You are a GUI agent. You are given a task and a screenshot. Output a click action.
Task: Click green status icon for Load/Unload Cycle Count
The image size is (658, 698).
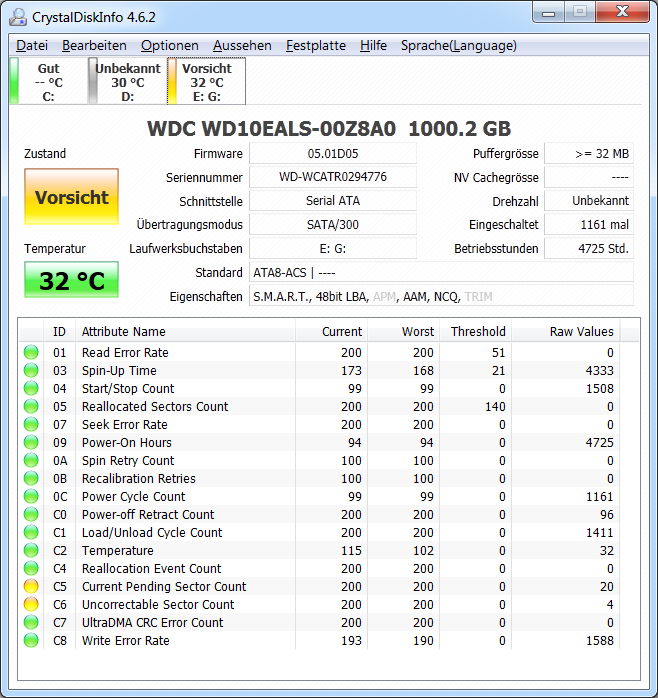31,532
